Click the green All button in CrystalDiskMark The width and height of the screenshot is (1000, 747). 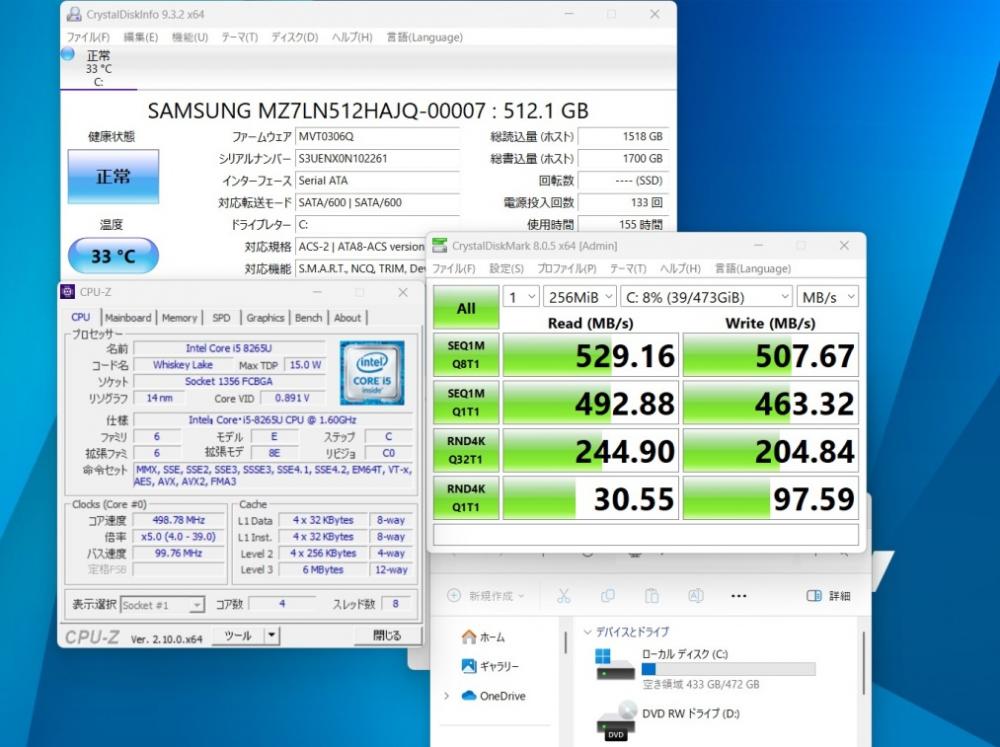tap(466, 308)
